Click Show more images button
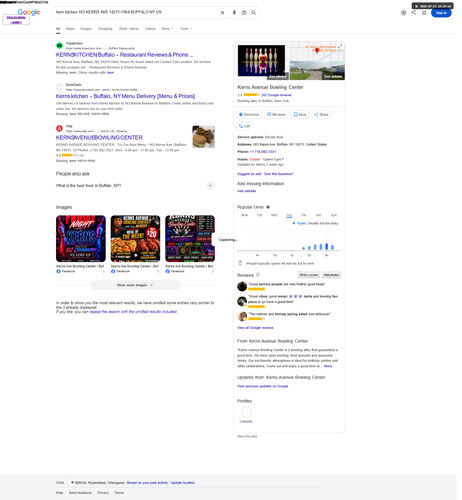Screen dimensions: 462x500 [x=135, y=285]
